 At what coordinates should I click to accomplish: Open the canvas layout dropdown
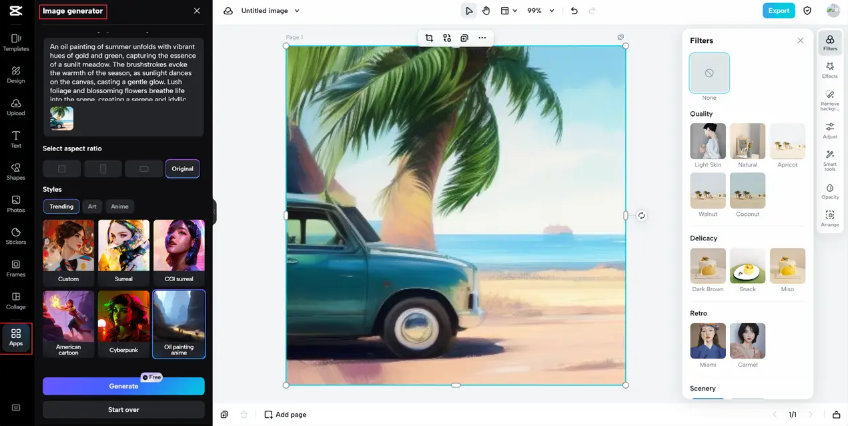point(508,11)
